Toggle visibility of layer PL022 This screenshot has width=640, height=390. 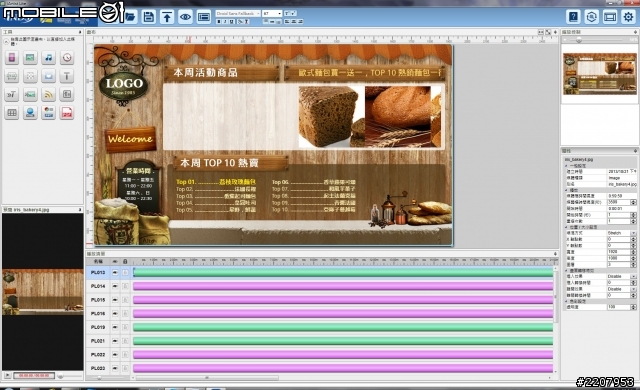tap(115, 355)
